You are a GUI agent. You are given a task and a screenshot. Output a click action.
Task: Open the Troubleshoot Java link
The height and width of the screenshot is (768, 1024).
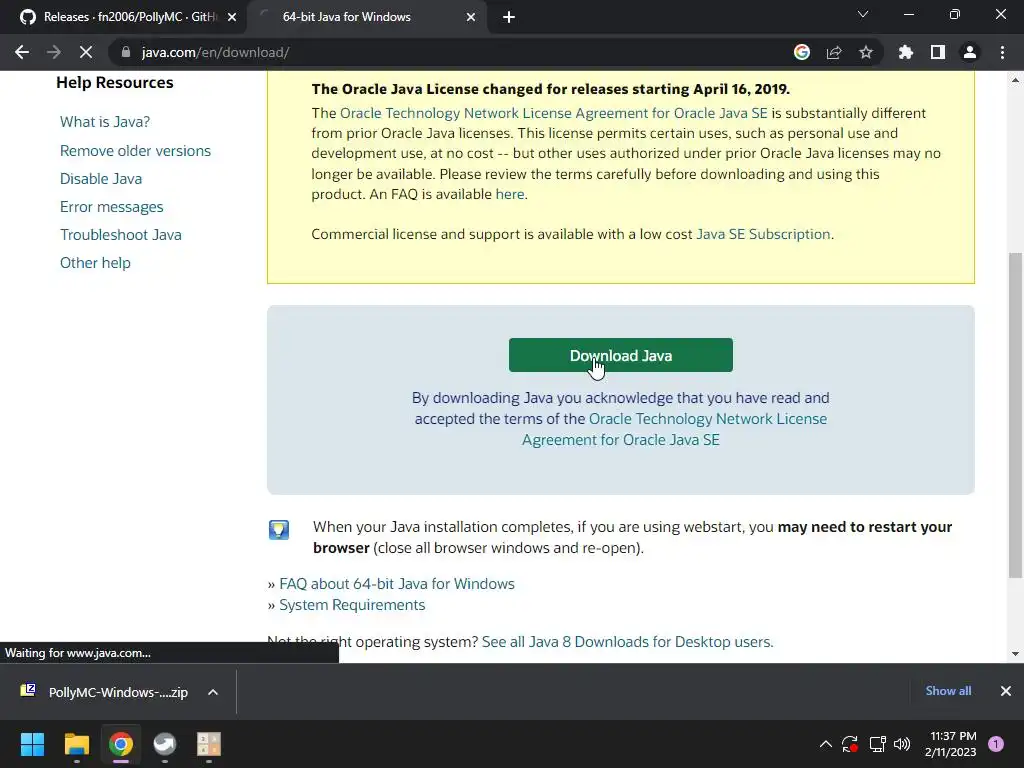pyautogui.click(x=121, y=234)
